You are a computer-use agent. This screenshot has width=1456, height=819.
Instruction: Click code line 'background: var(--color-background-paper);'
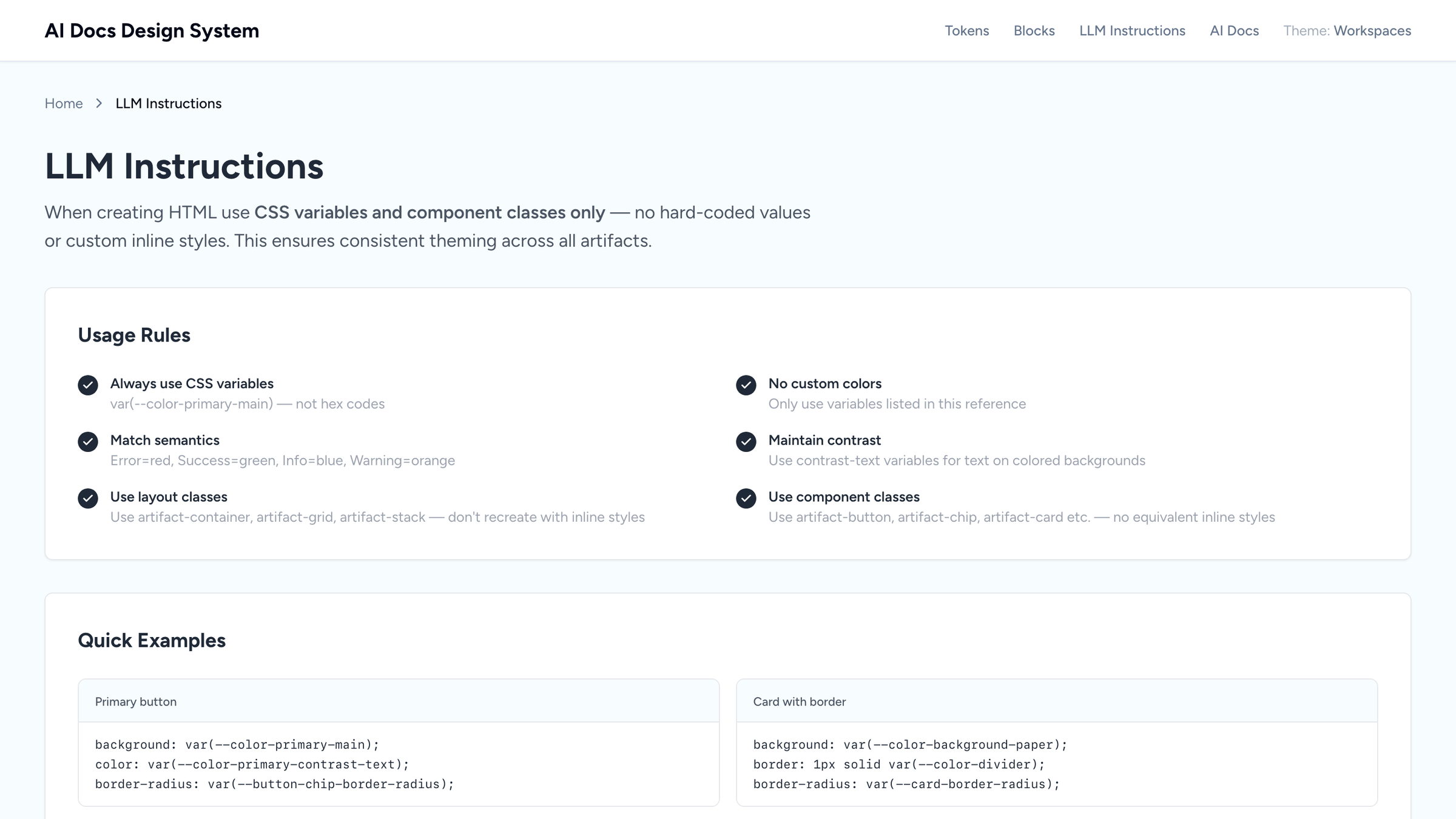910,744
